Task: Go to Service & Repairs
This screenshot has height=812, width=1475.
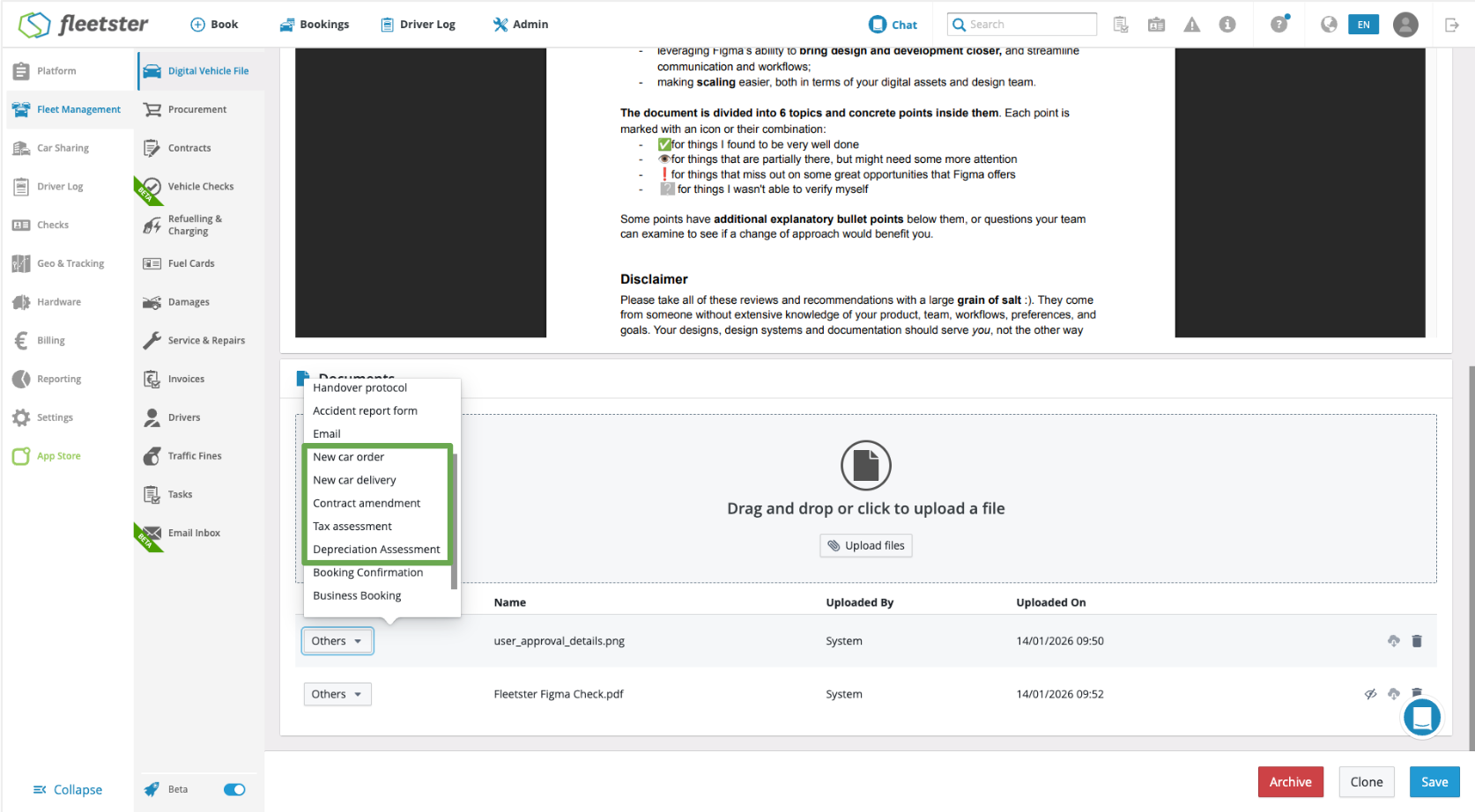Action: tap(194, 341)
